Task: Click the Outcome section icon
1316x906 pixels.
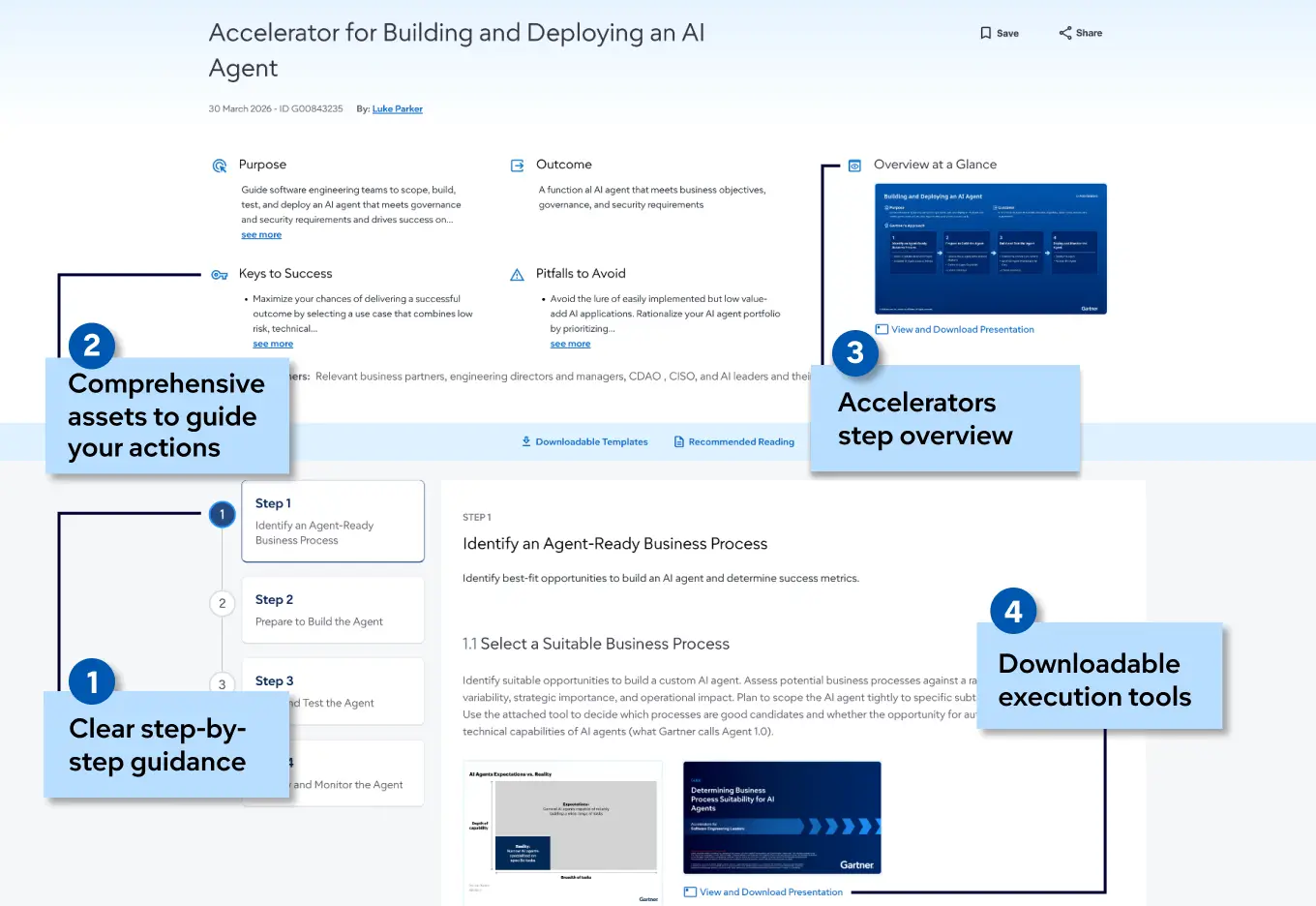Action: click(x=518, y=166)
